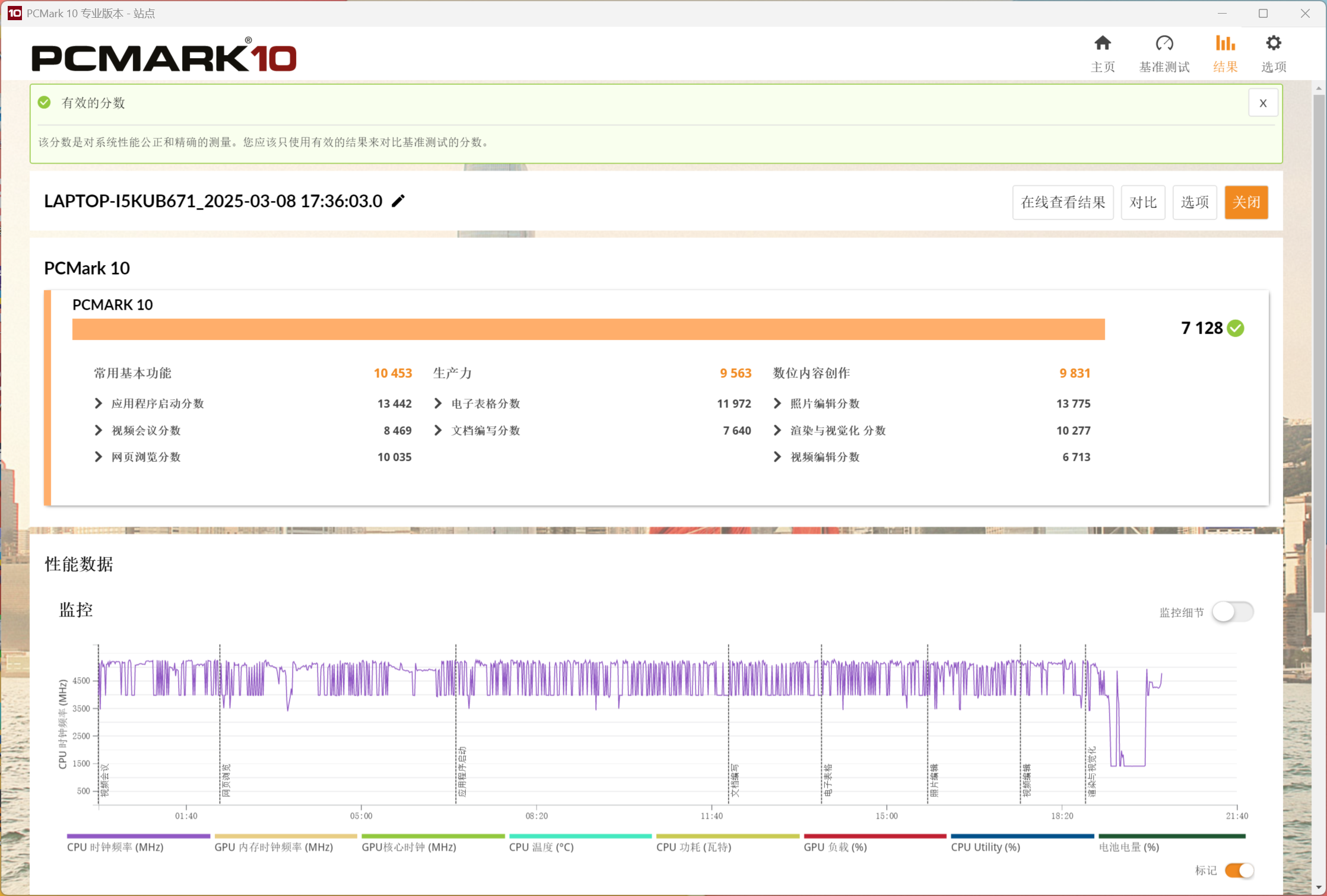Image resolution: width=1327 pixels, height=896 pixels.
Task: Click the 照片编辑 marker in the chart
Action: (934, 780)
